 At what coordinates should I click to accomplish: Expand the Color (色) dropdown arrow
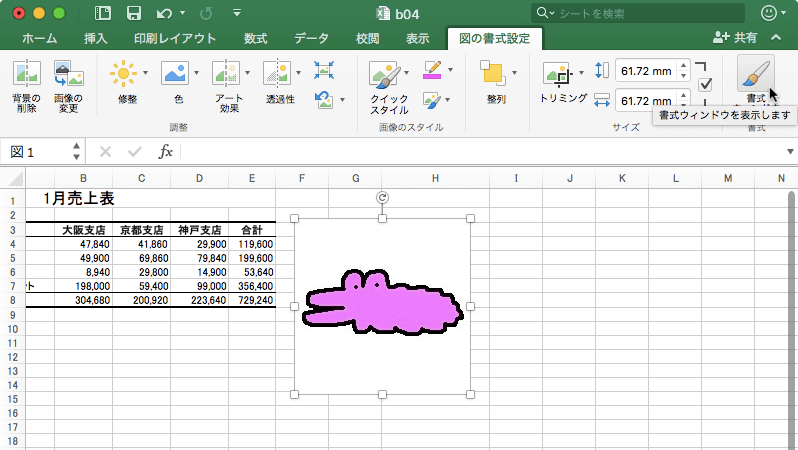tap(196, 73)
